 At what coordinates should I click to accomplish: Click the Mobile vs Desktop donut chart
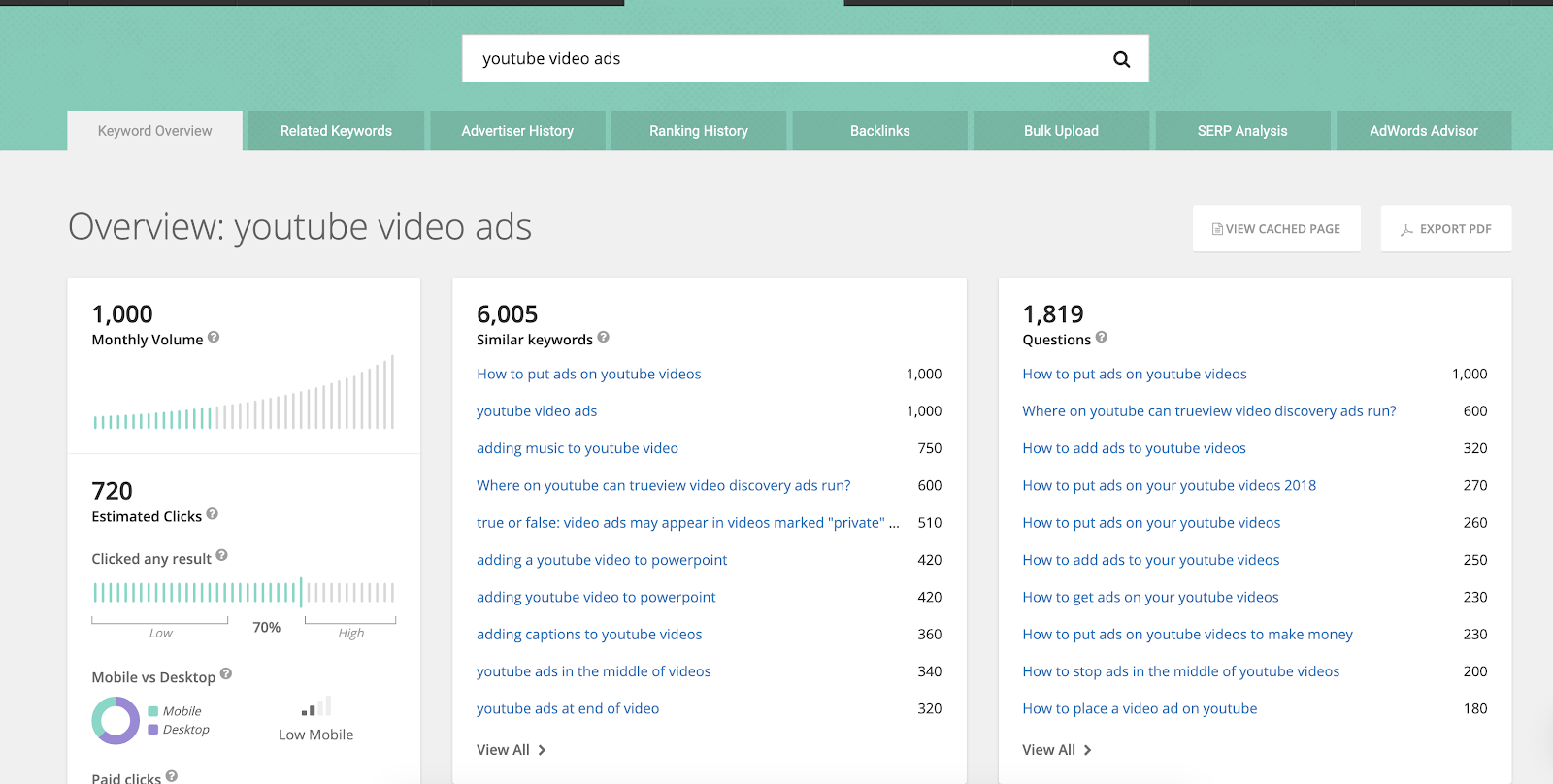click(x=116, y=721)
